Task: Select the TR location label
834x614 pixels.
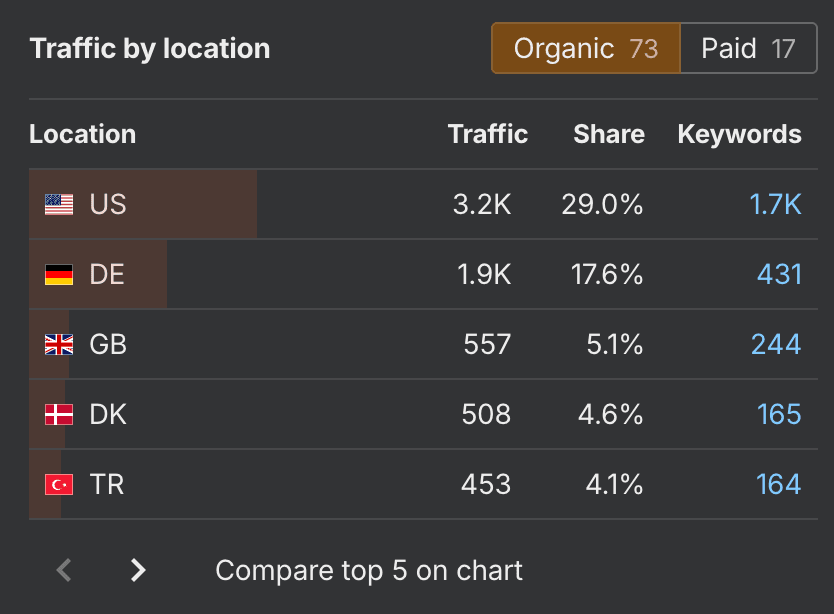Action: [x=107, y=485]
